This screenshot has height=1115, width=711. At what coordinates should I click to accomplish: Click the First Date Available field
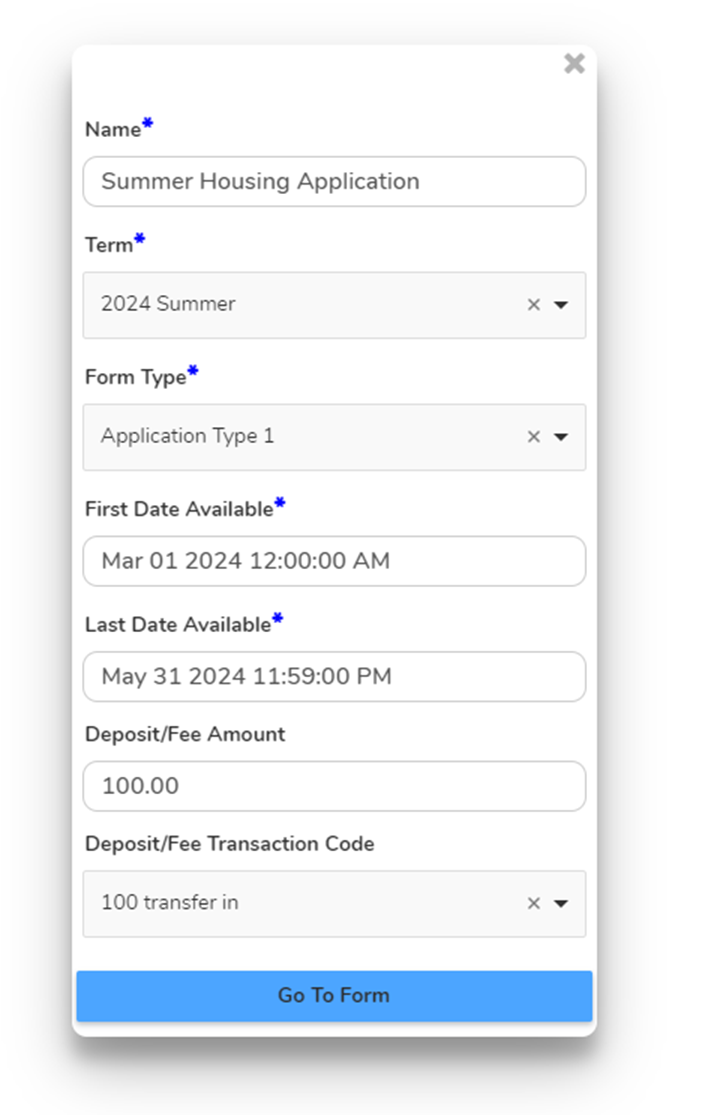[x=334, y=561]
